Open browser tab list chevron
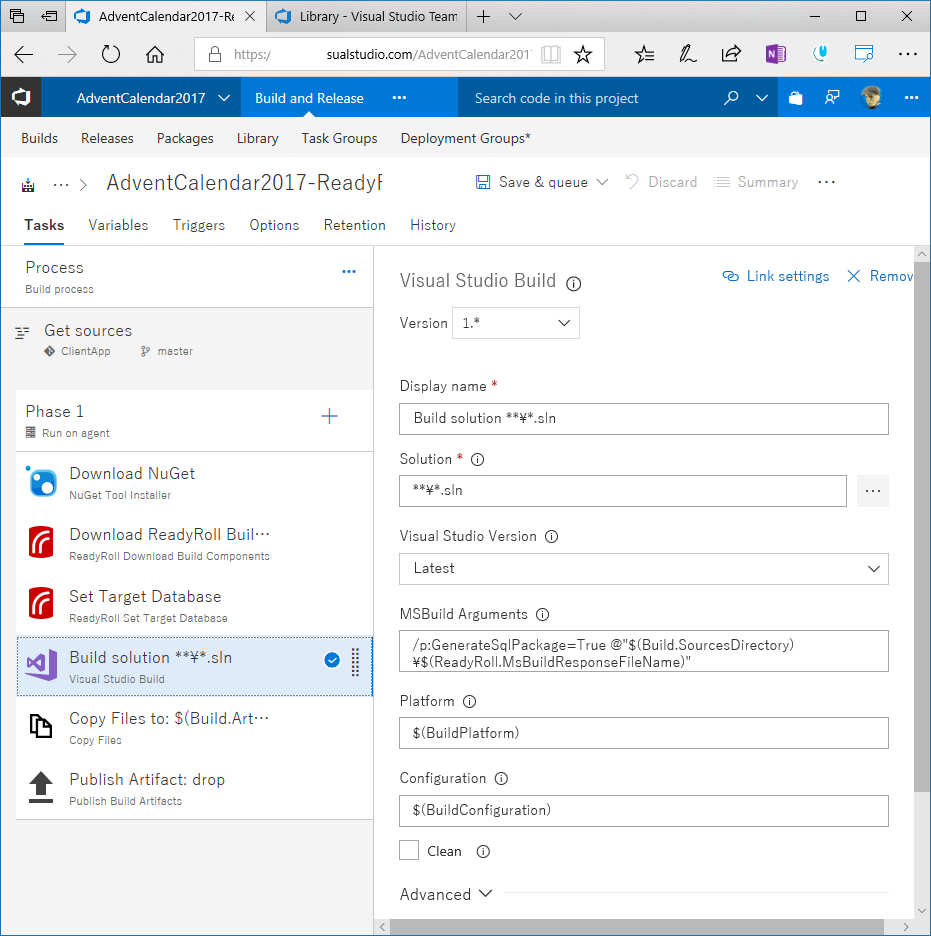This screenshot has width=931, height=936. [x=515, y=17]
